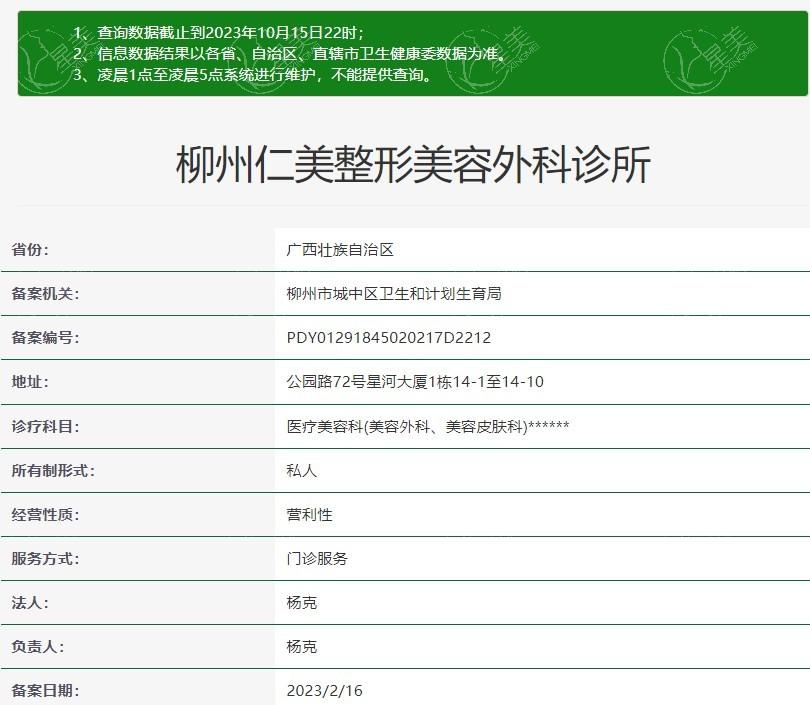This screenshot has width=810, height=705.
Task: Click the business nature value 营利性
Action: tap(309, 514)
